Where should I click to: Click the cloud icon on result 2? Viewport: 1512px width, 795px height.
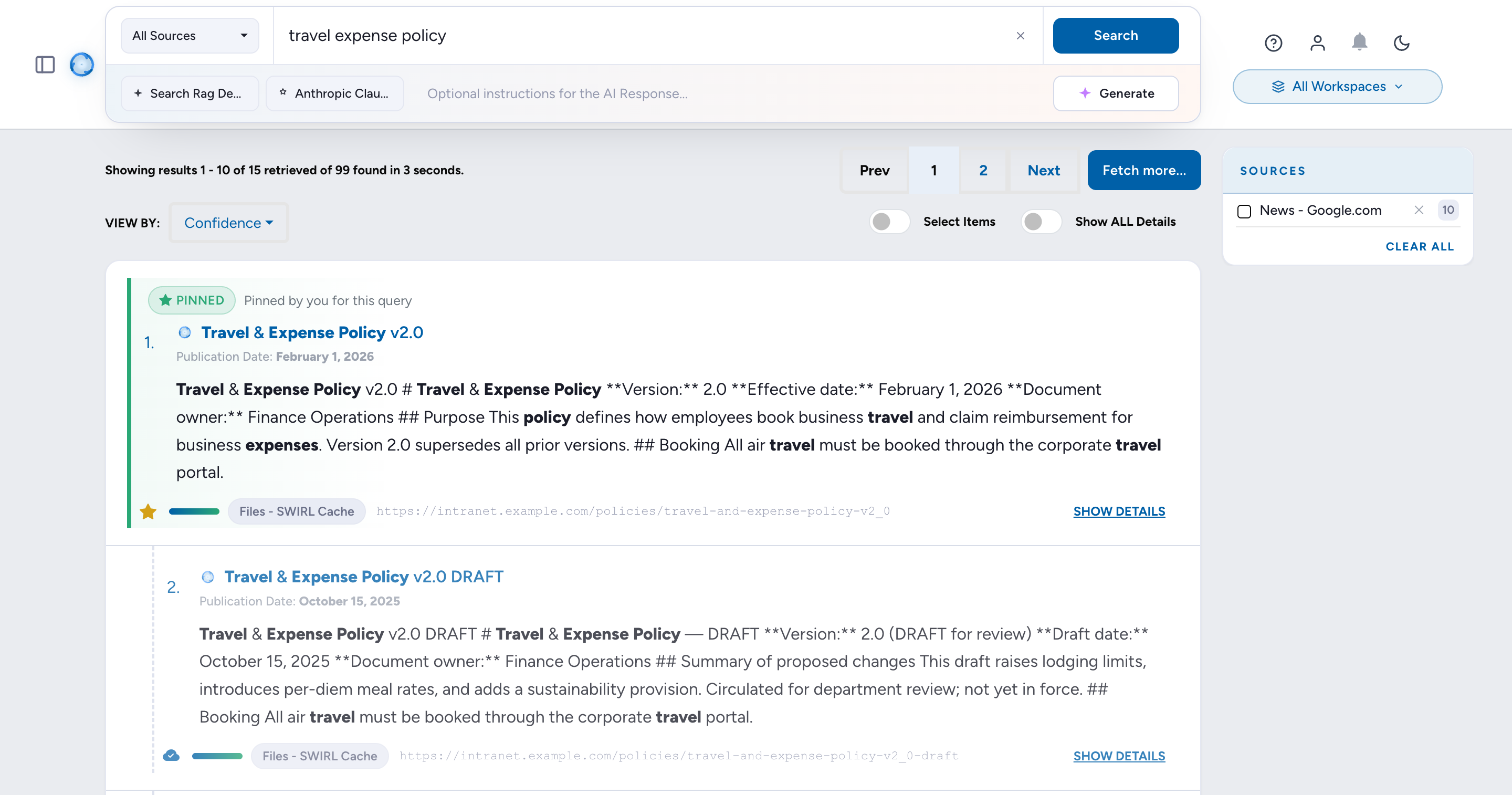(x=171, y=756)
